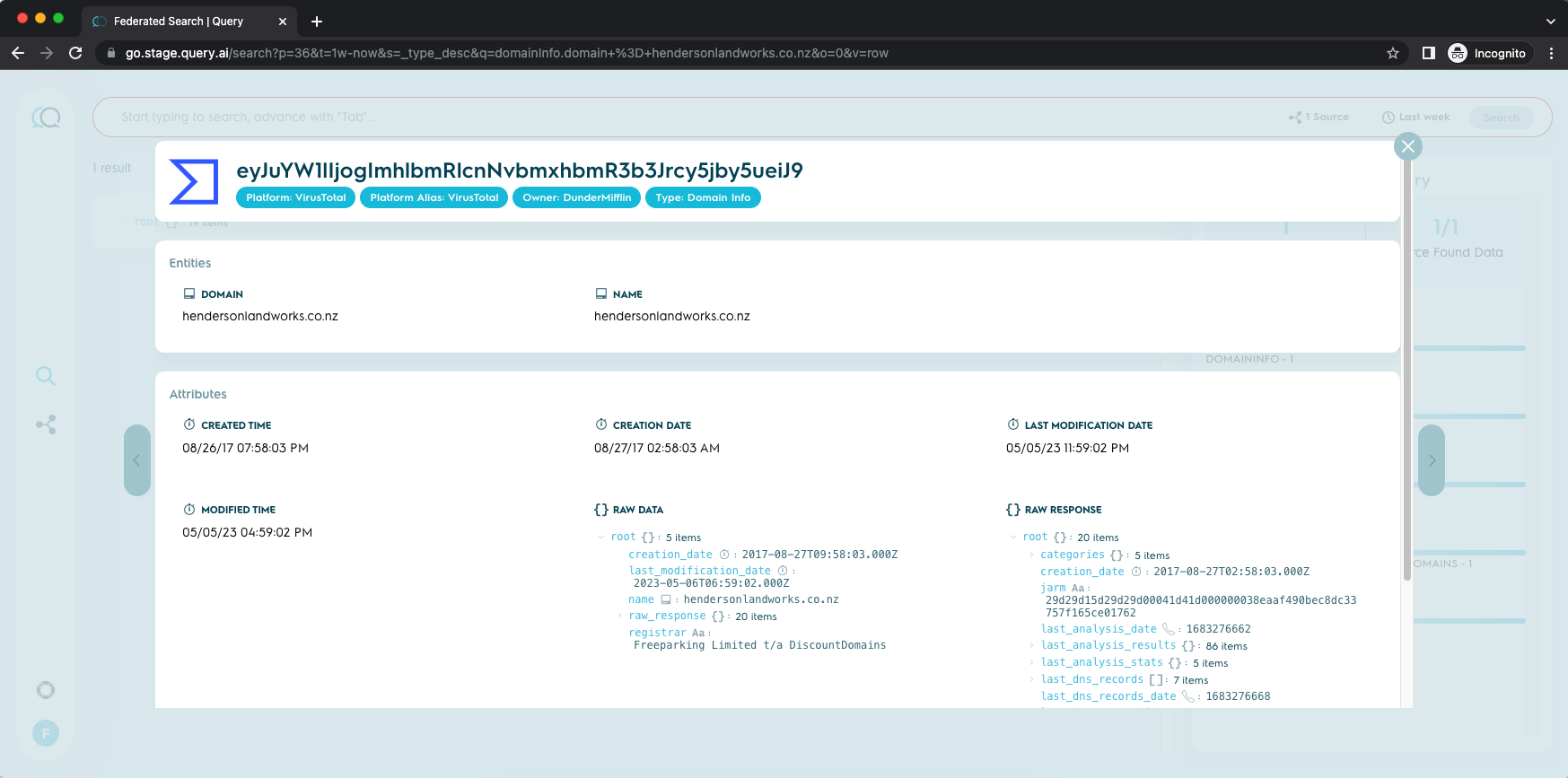The image size is (1568, 778).
Task: Expand last_analysis_stats node
Action: pos(1031,663)
